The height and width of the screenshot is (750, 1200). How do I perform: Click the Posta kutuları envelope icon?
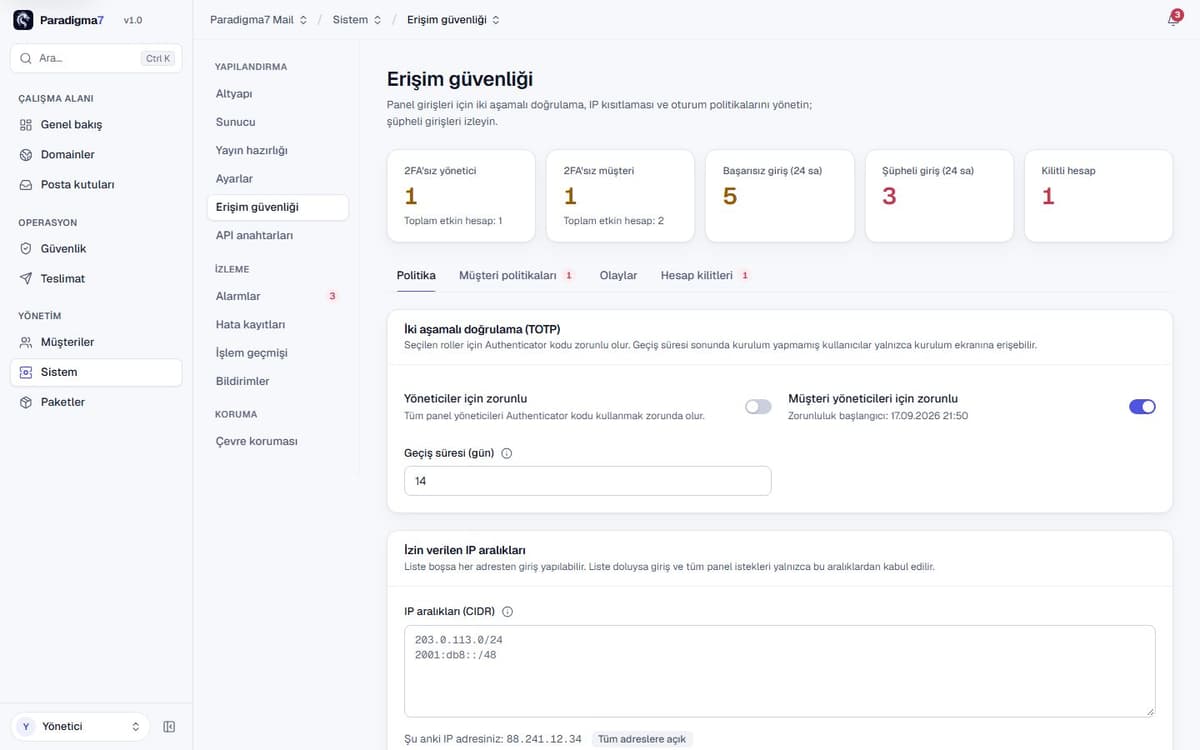click(x=26, y=185)
